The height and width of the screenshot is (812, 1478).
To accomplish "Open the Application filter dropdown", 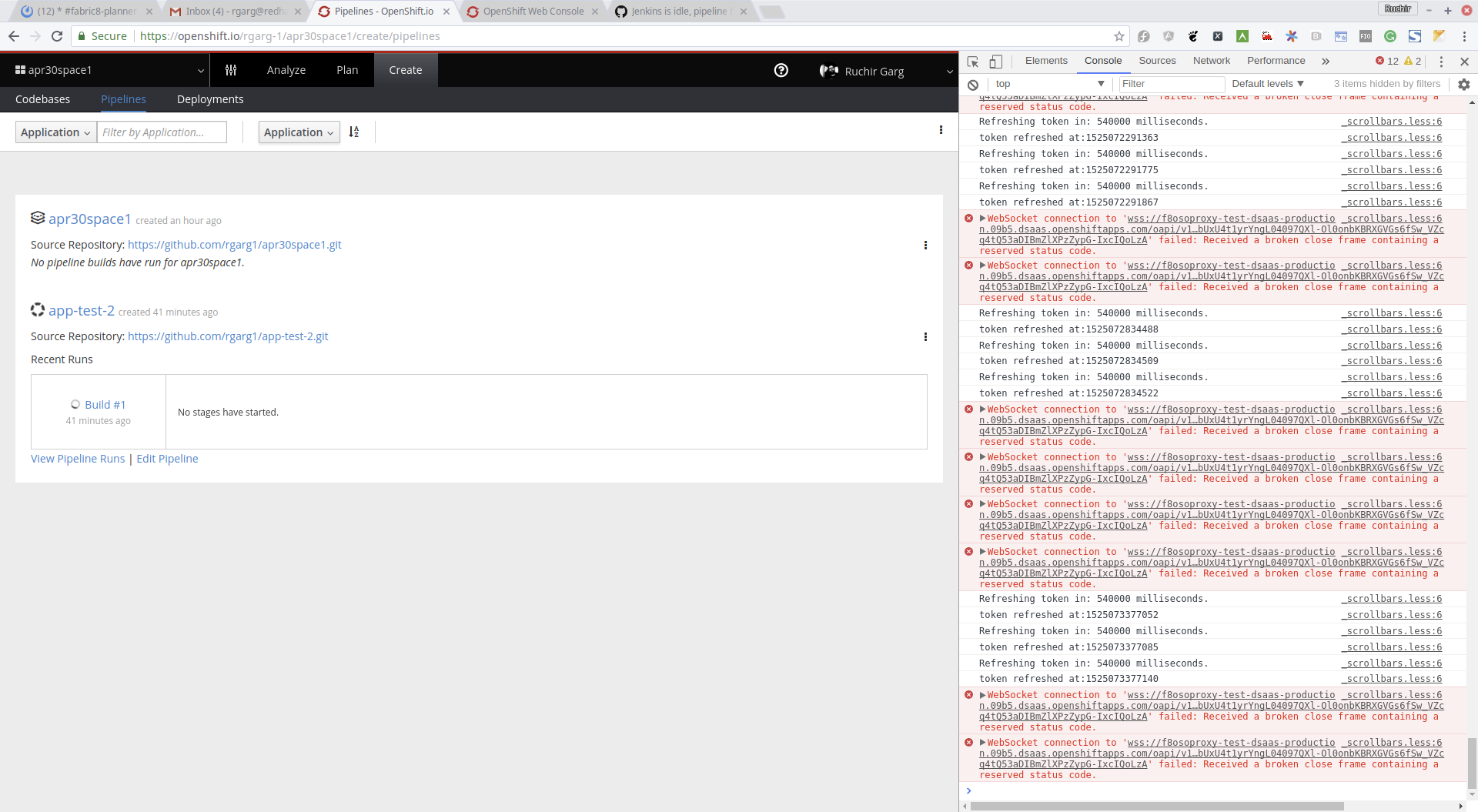I will (x=55, y=132).
